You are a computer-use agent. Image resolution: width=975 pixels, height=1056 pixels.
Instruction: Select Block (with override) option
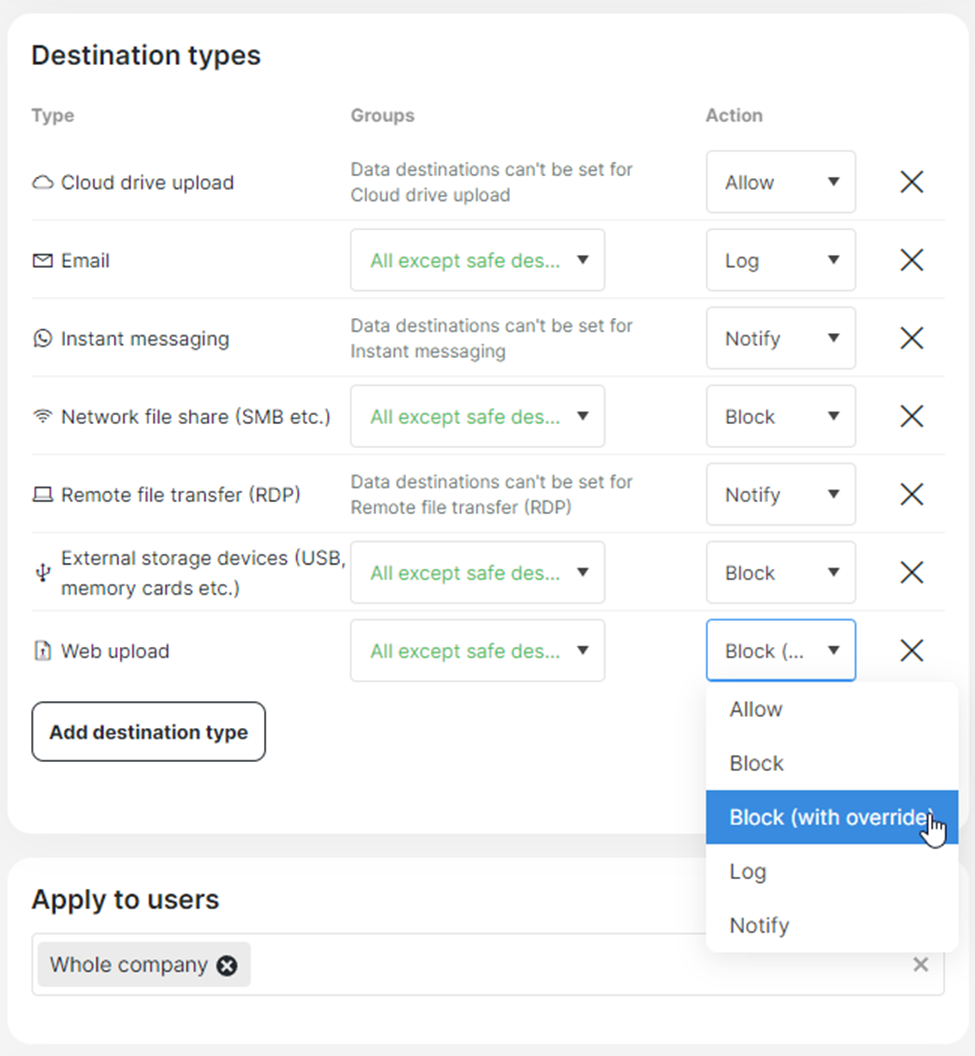[x=832, y=817]
